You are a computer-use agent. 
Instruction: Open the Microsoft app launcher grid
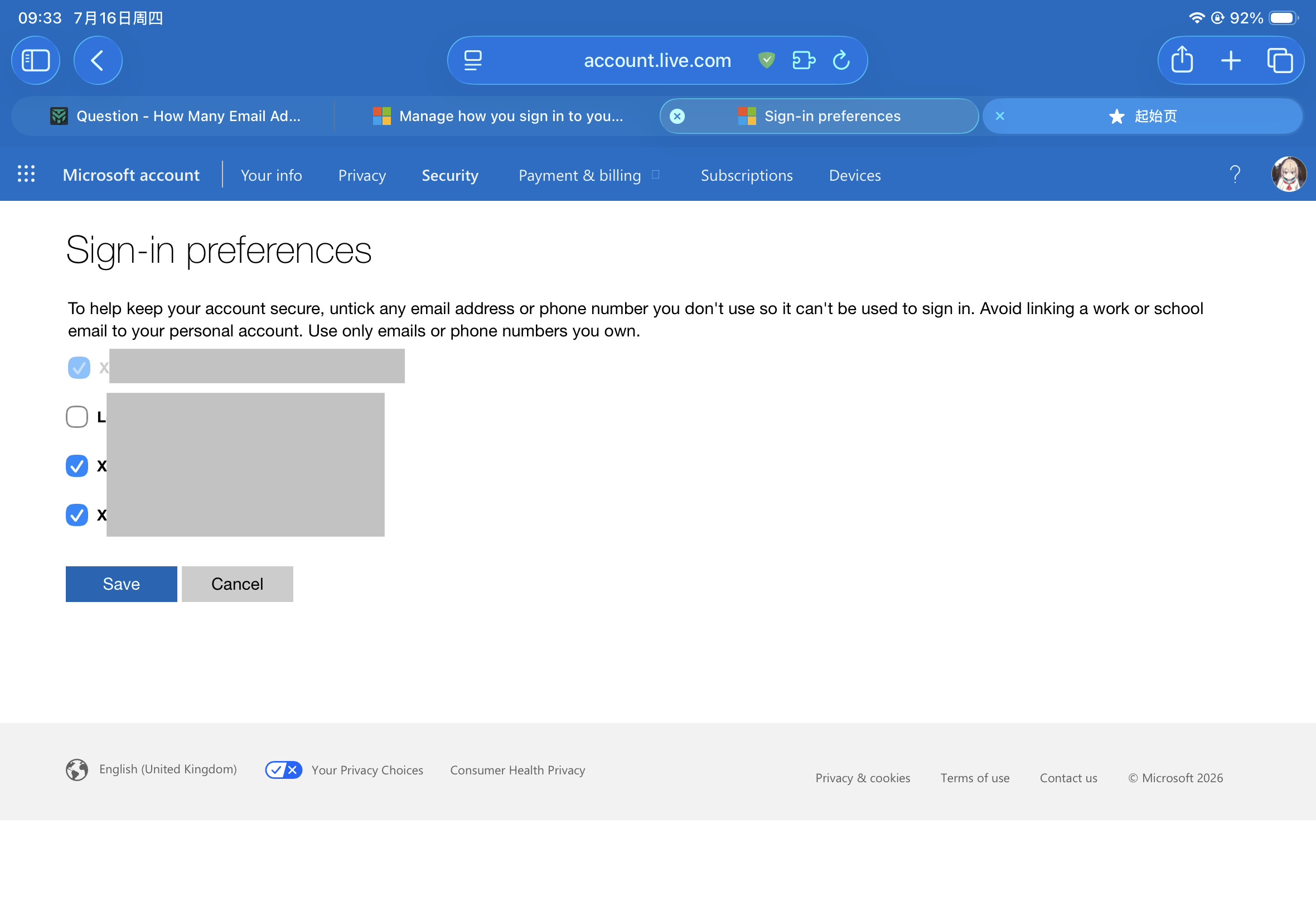click(26, 174)
